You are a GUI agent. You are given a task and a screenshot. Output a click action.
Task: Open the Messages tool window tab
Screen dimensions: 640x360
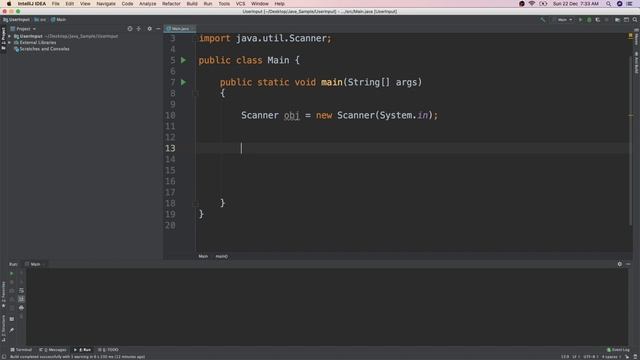point(53,350)
